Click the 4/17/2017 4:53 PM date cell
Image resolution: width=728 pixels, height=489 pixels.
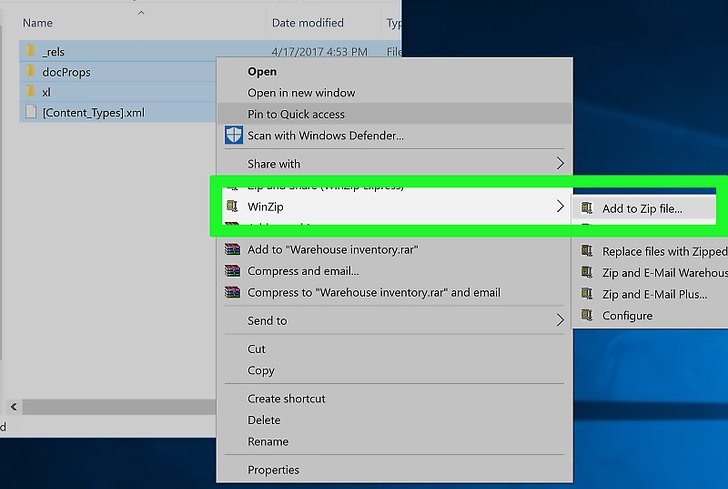(x=319, y=52)
